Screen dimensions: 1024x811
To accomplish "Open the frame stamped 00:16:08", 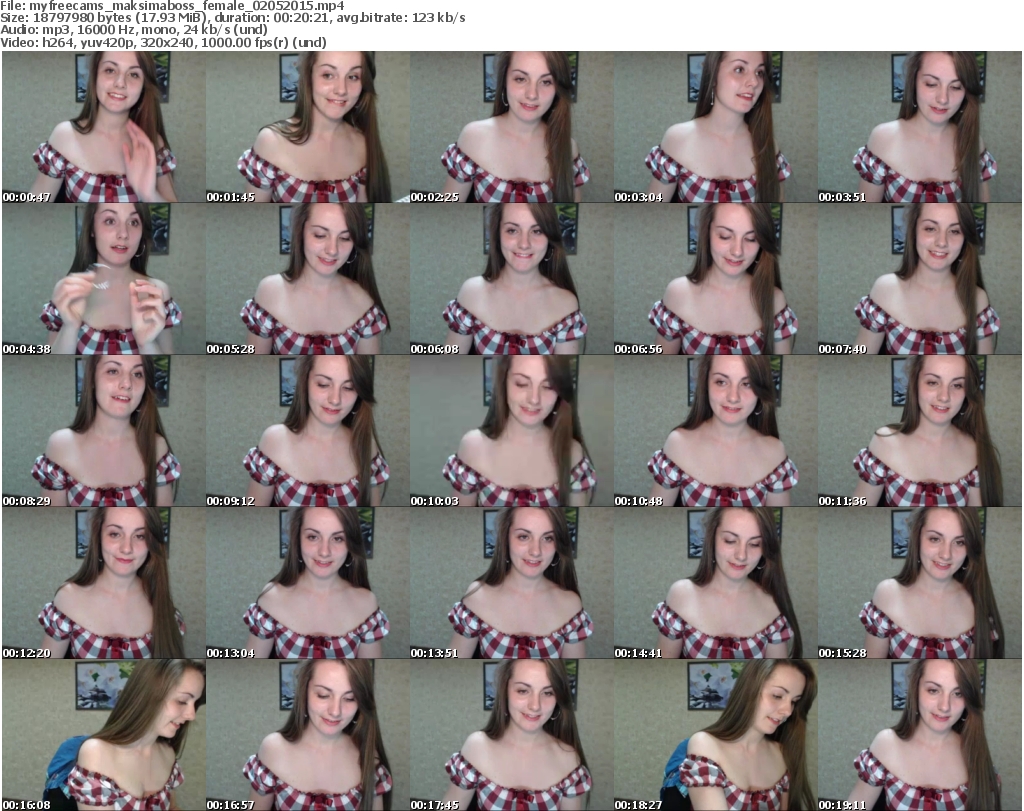I will pyautogui.click(x=104, y=735).
